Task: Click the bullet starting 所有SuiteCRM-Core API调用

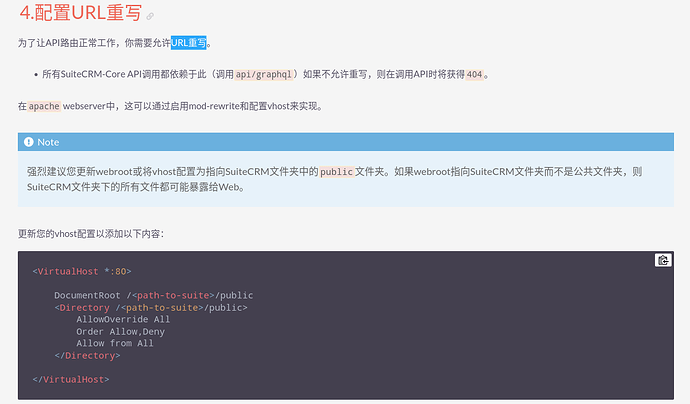Action: (x=266, y=74)
